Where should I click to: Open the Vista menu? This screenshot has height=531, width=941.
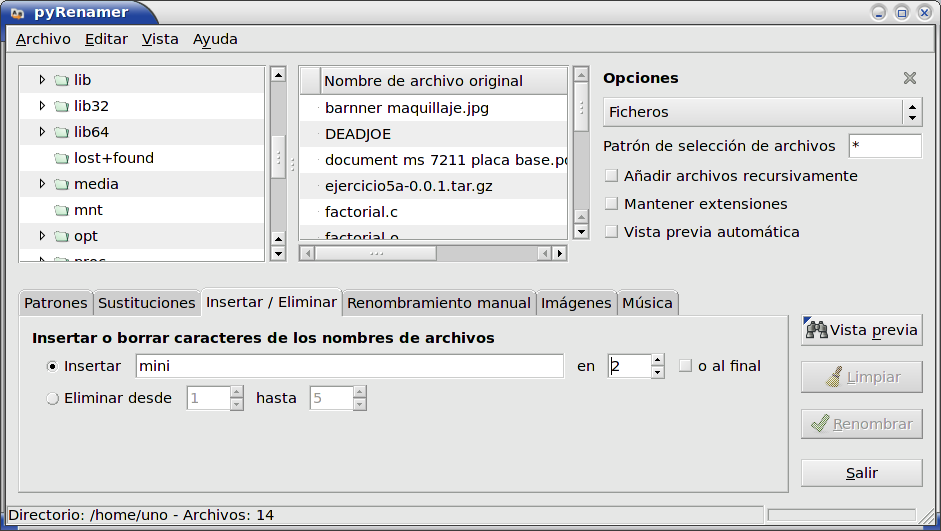[160, 39]
